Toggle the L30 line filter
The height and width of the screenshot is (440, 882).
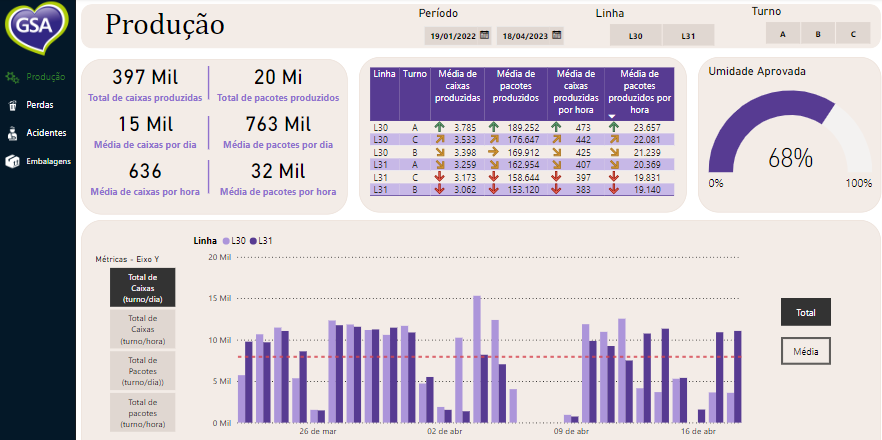click(x=635, y=36)
